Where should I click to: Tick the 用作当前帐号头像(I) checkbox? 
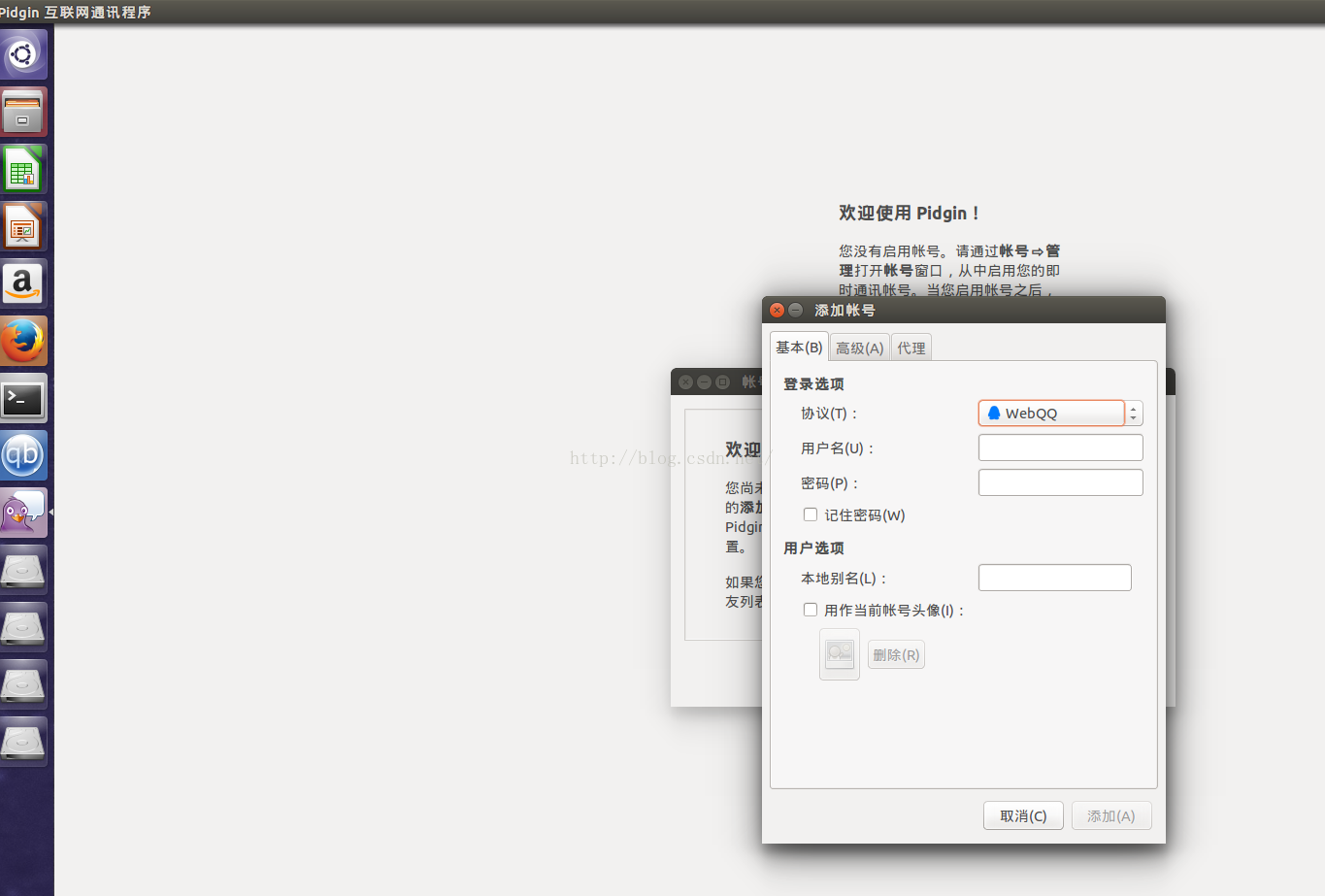[x=811, y=610]
